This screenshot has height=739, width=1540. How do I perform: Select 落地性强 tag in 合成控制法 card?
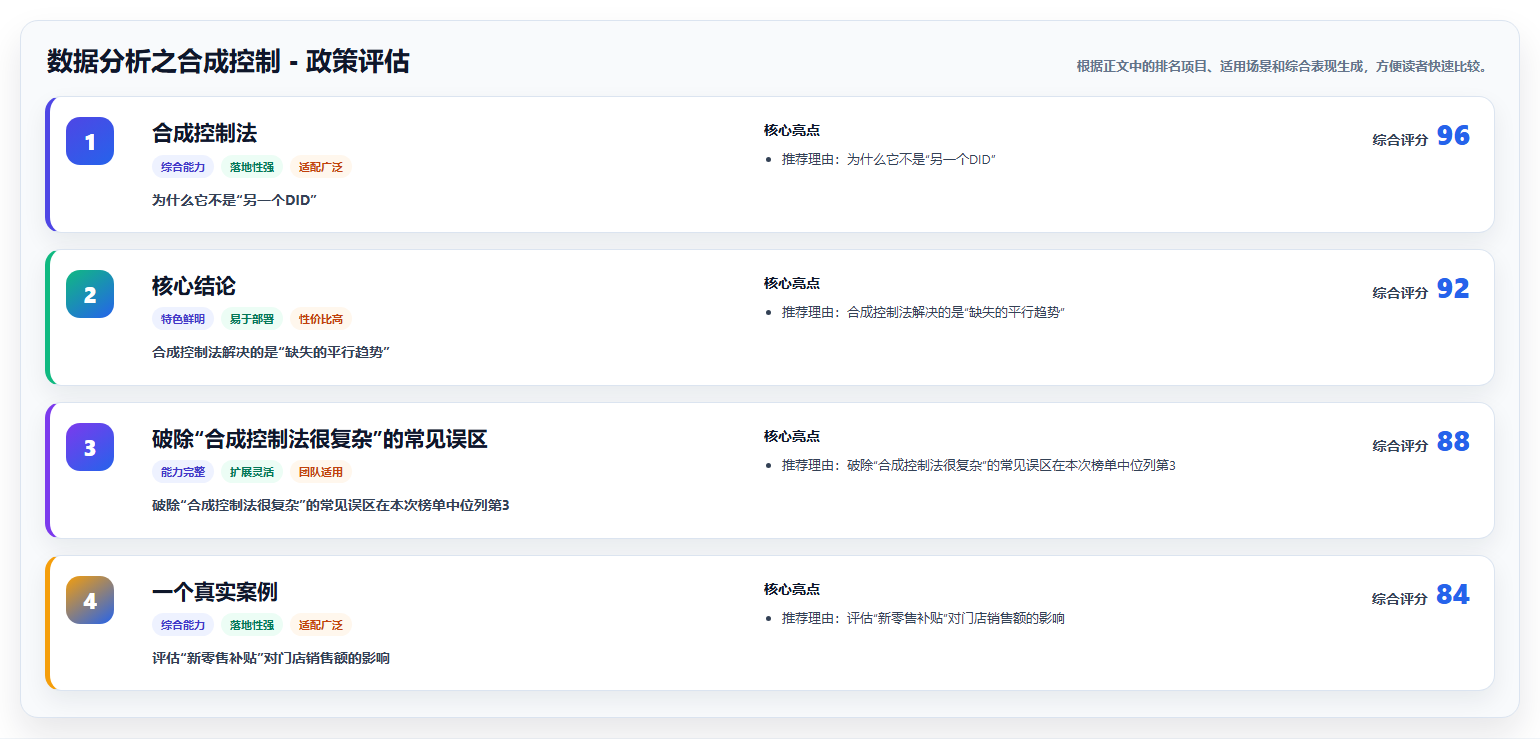[x=252, y=167]
